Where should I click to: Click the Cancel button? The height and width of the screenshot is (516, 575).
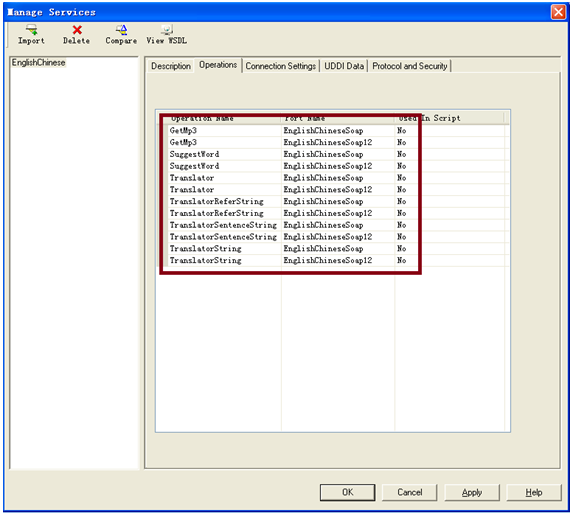pos(410,492)
